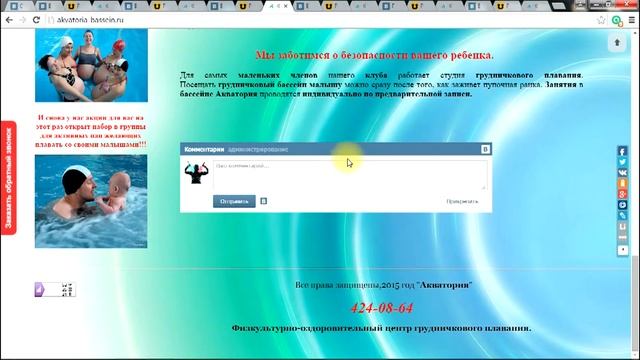Click the Физкультурно-оздоровительный центр footer line
This screenshot has width=640, height=360.
(x=381, y=328)
